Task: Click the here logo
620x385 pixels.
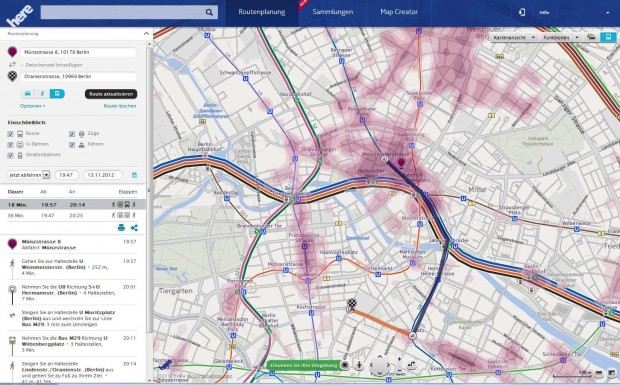Action: click(x=19, y=14)
